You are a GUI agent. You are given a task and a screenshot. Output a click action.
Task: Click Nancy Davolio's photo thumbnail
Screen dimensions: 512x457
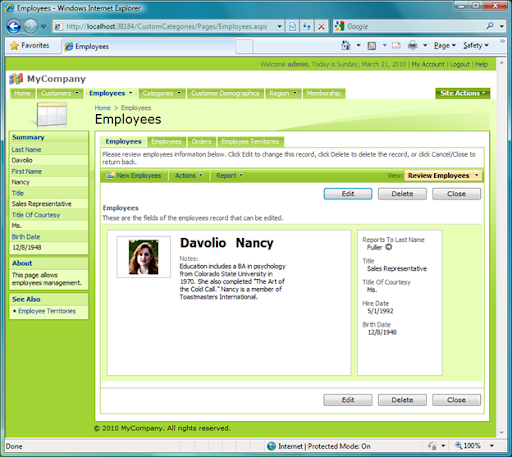[x=144, y=257]
